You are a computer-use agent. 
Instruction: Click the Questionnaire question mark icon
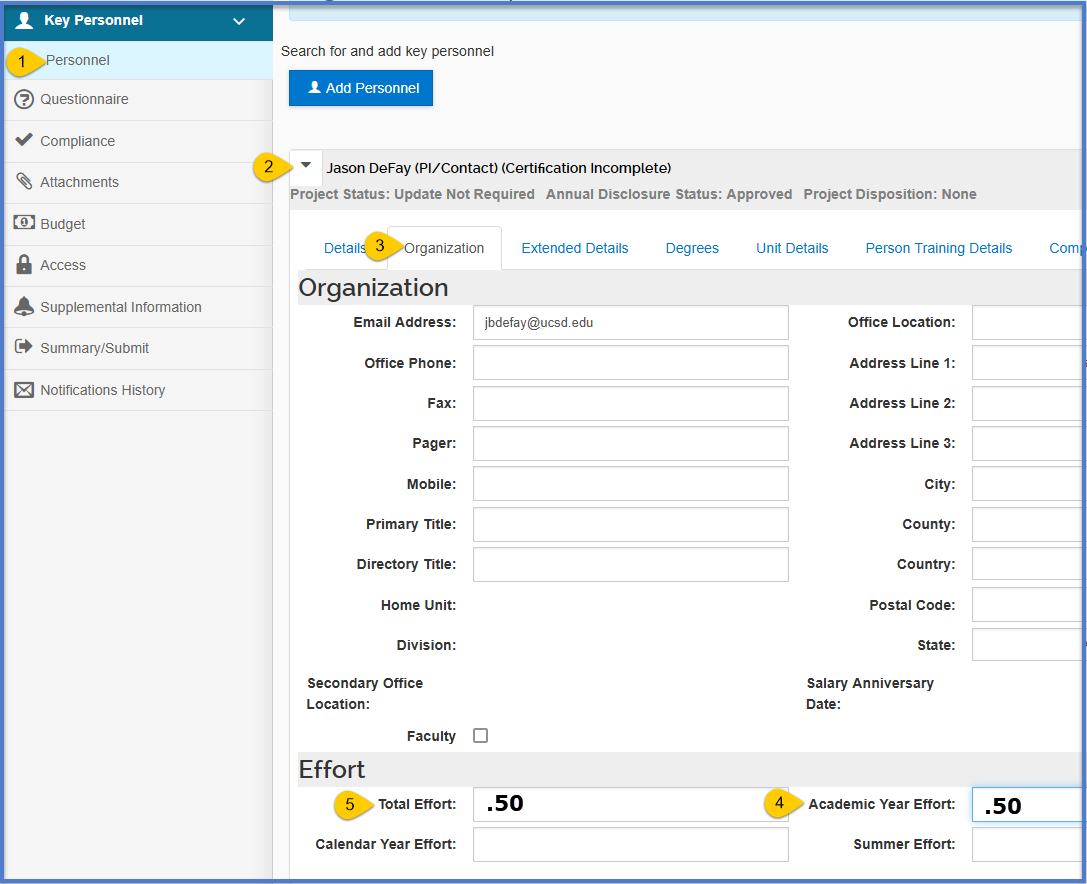(x=24, y=100)
